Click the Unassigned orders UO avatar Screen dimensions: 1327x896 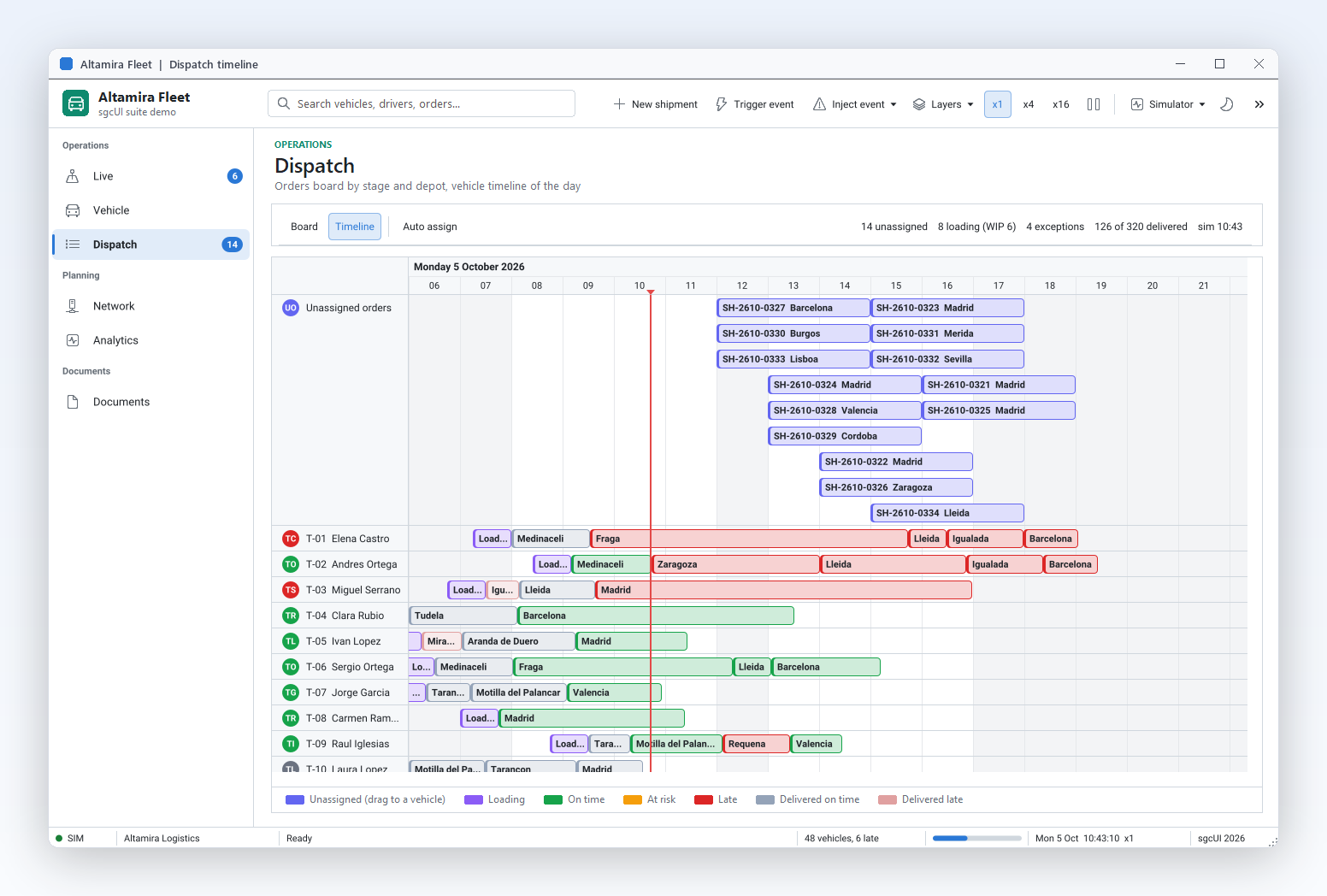pos(291,308)
